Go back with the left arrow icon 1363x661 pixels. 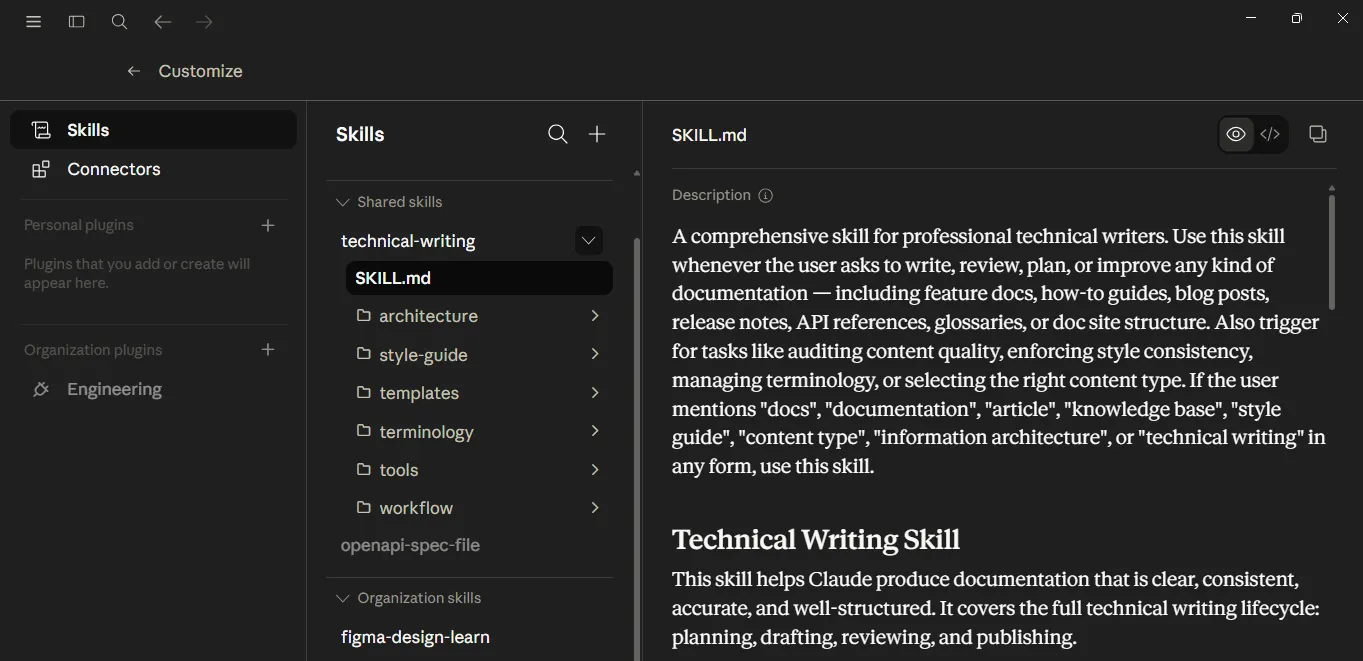click(x=163, y=21)
